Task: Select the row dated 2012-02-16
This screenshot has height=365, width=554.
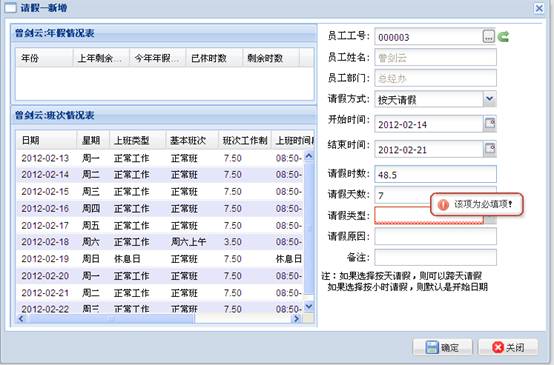Action: tap(160, 208)
